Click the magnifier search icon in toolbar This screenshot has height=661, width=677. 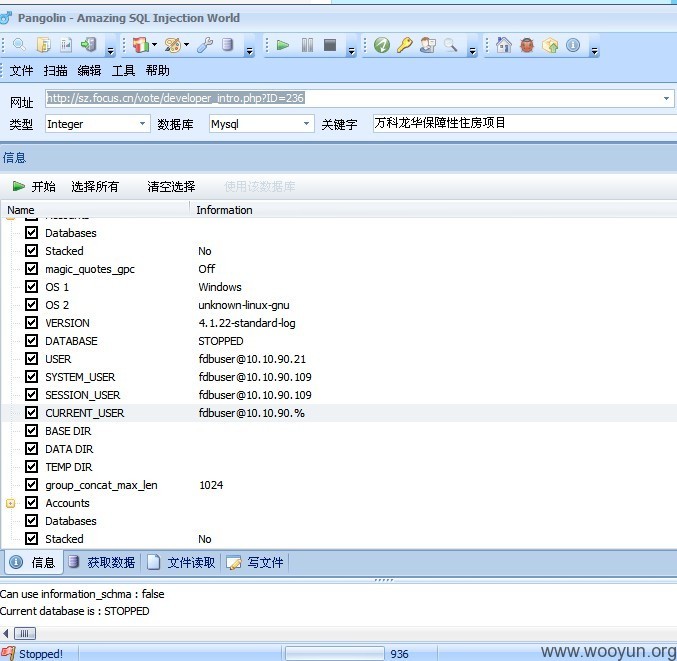[x=19, y=44]
